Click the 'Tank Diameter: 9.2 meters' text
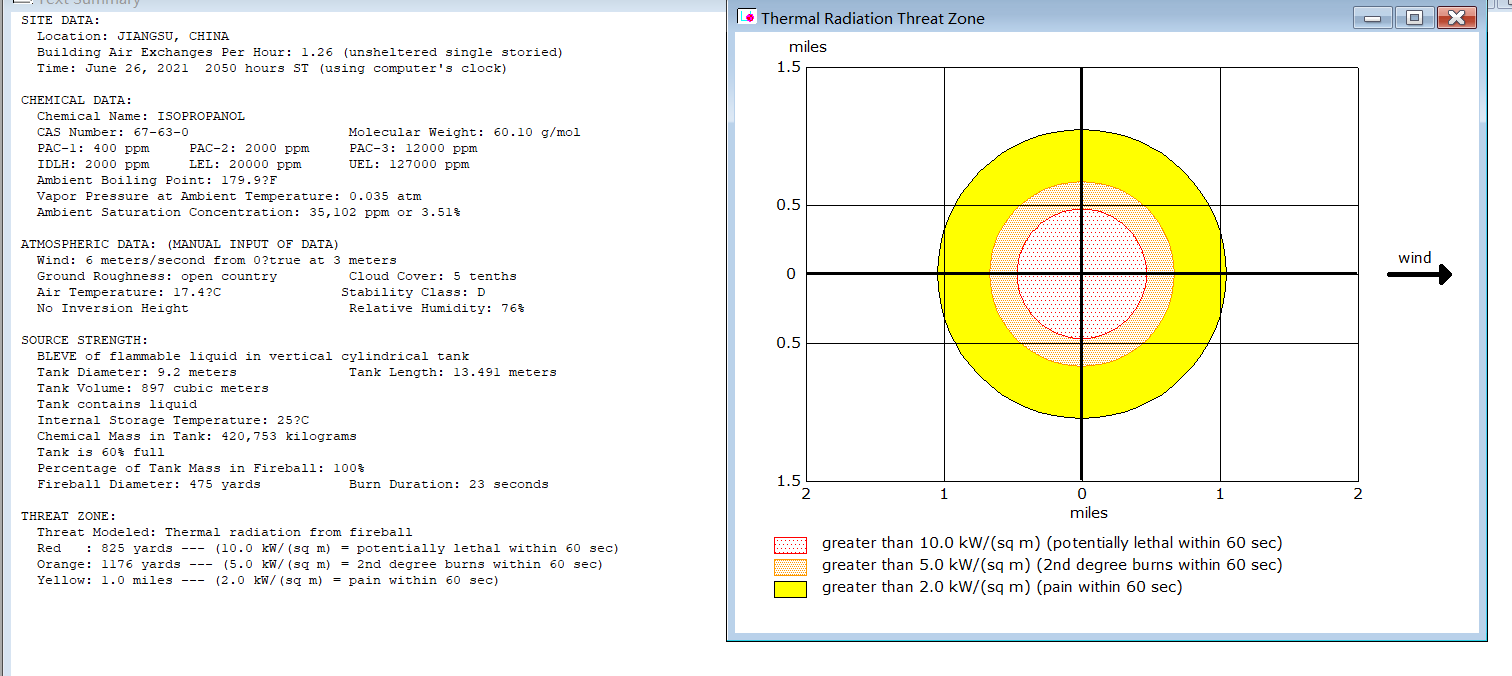Viewport: 1512px width, 676px height. [x=137, y=372]
